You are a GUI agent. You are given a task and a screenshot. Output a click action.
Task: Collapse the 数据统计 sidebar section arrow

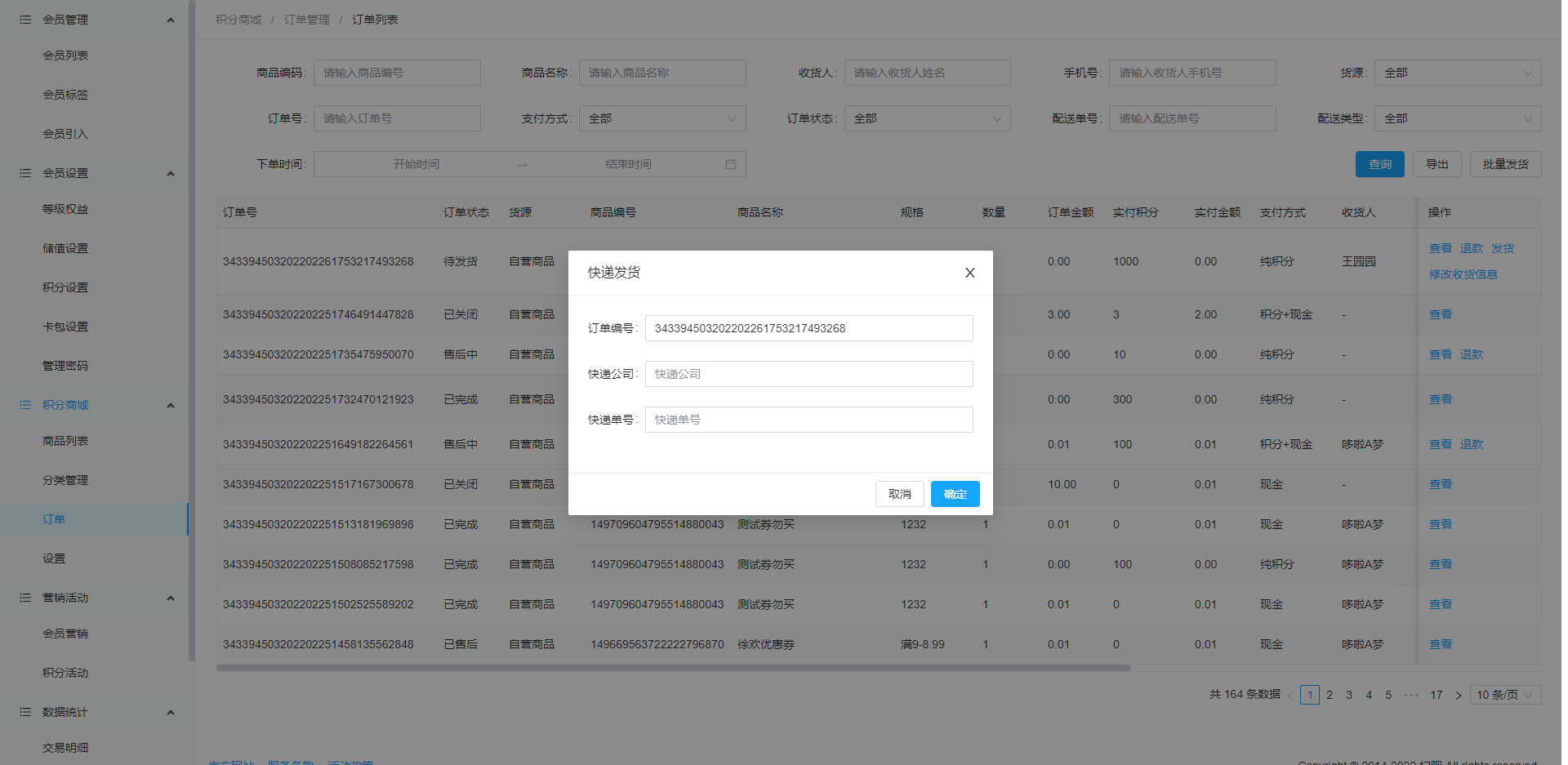[x=170, y=712]
